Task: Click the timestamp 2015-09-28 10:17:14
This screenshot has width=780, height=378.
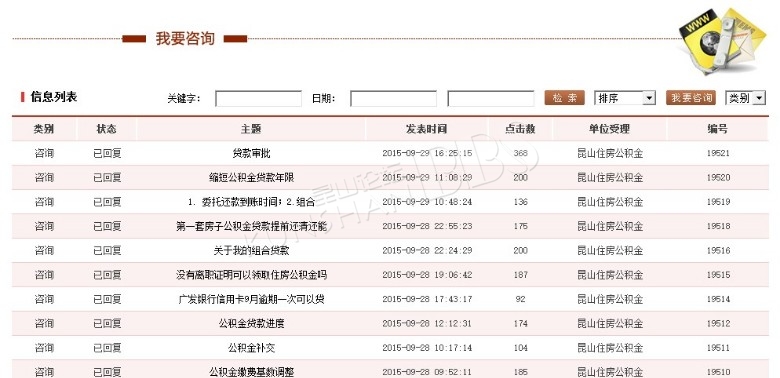Action: (427, 348)
